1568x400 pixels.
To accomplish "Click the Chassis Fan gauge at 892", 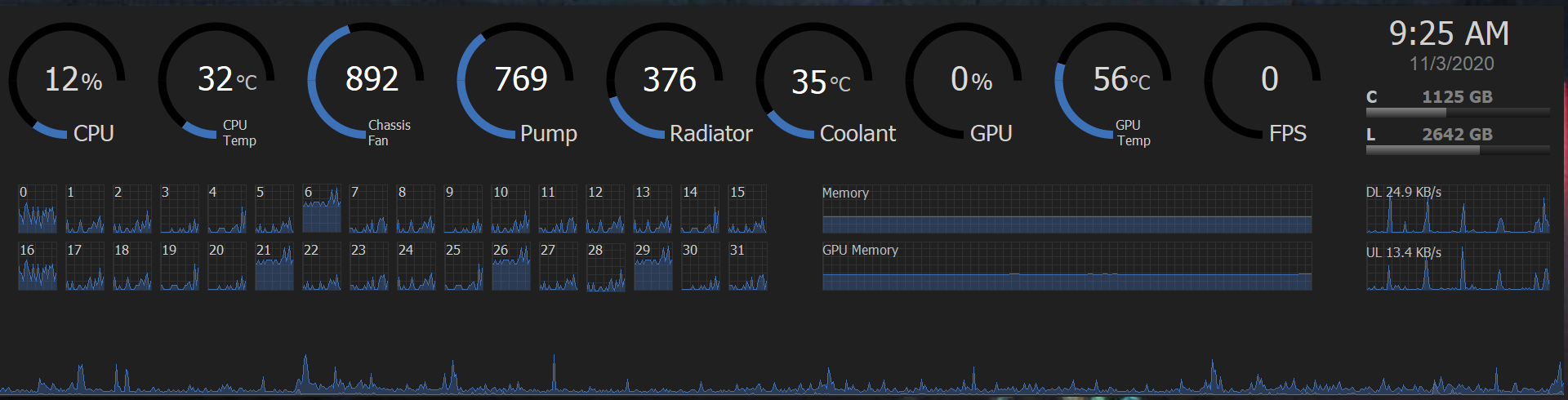I will coord(366,81).
